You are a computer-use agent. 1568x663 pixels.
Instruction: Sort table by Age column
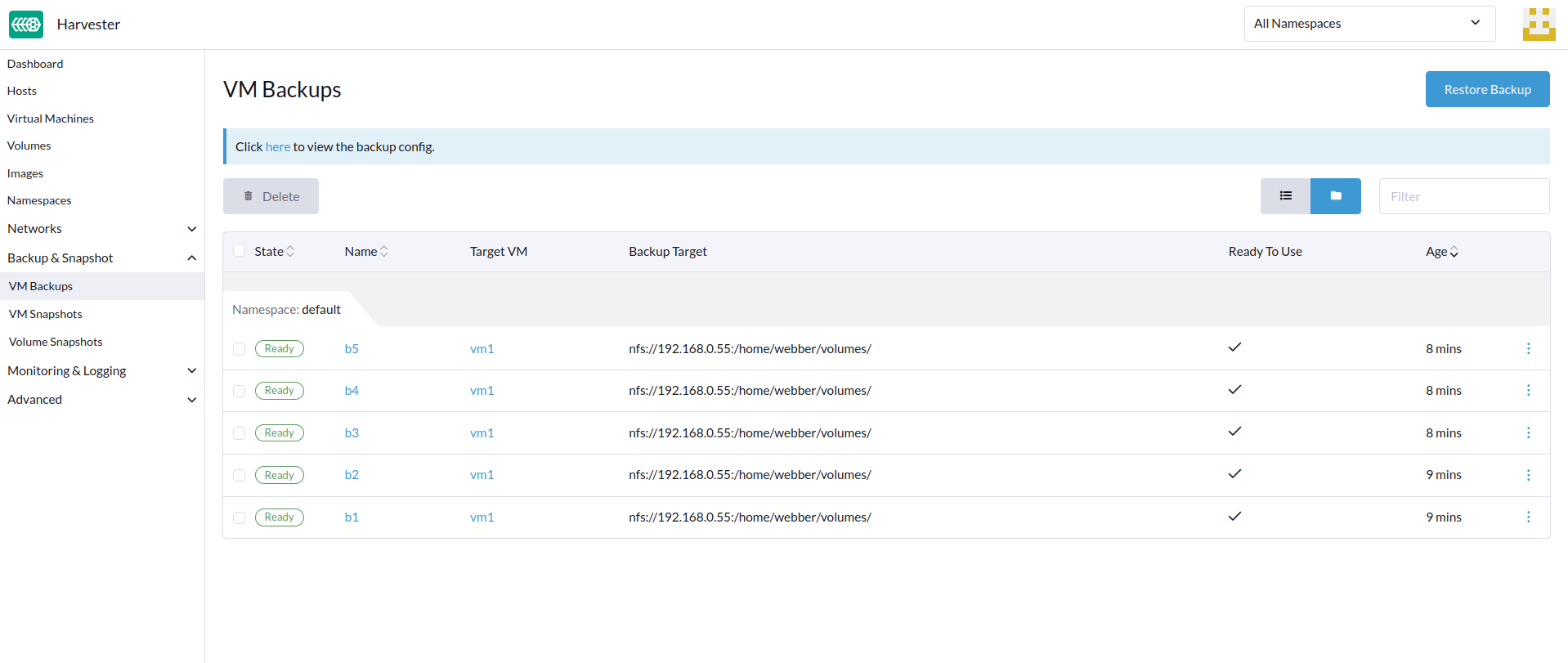pyautogui.click(x=1441, y=252)
